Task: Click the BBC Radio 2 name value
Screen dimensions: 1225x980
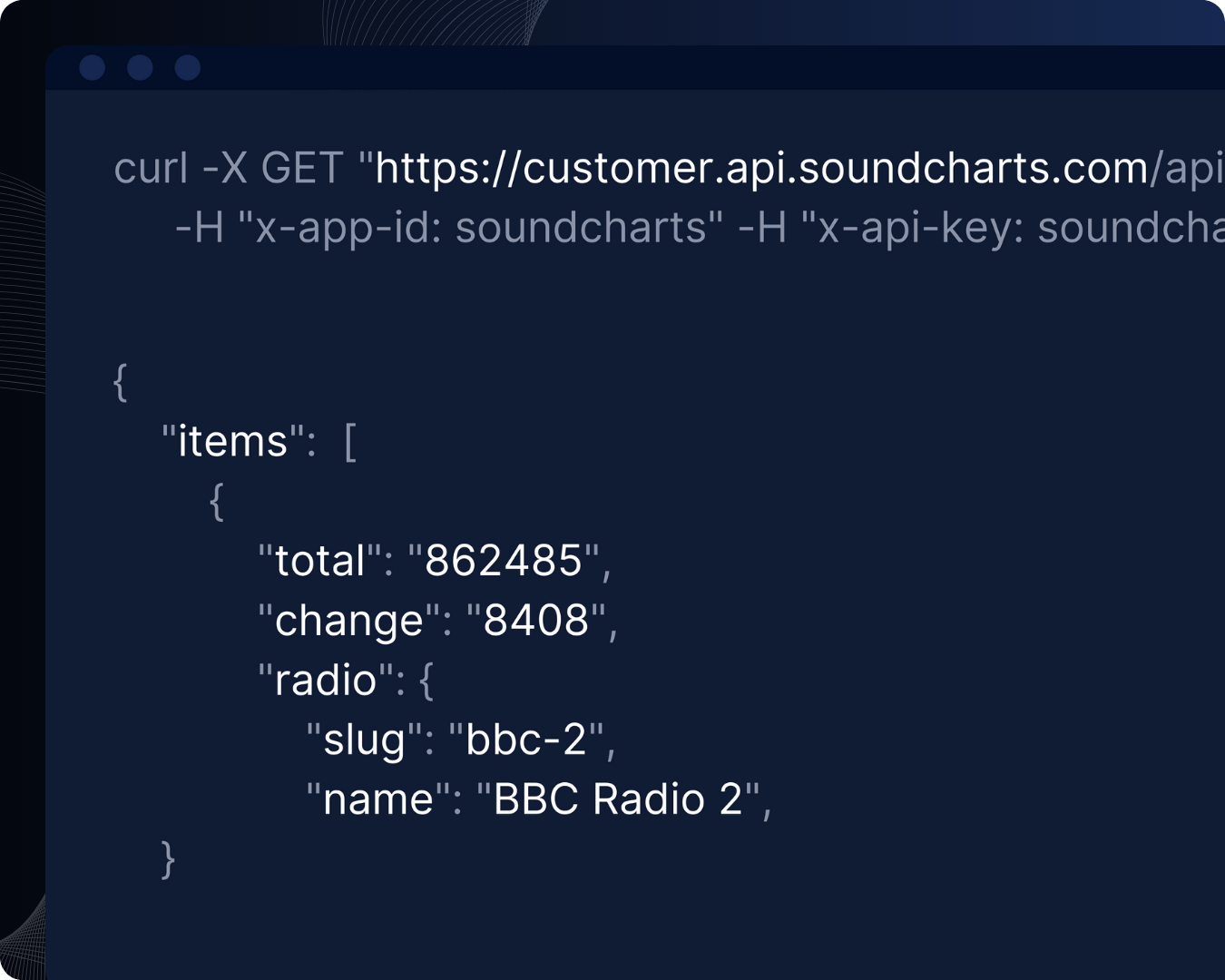Action: coord(617,800)
